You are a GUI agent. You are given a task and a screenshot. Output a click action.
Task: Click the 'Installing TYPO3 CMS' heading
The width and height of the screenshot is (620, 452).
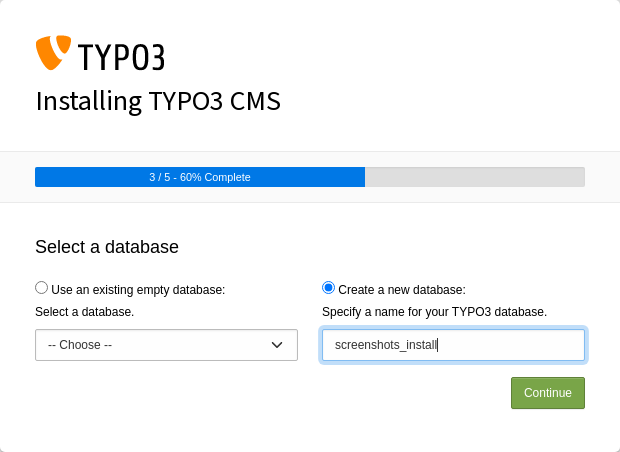pos(158,102)
